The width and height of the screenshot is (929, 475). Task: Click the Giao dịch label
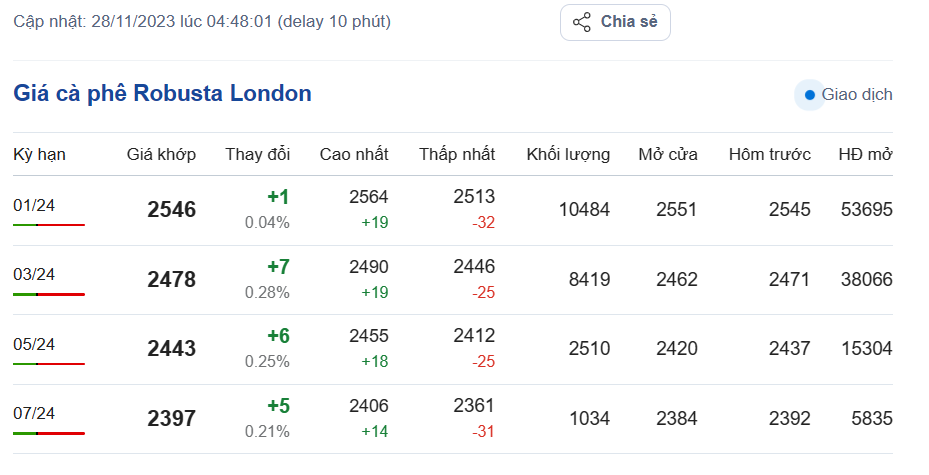coord(857,95)
